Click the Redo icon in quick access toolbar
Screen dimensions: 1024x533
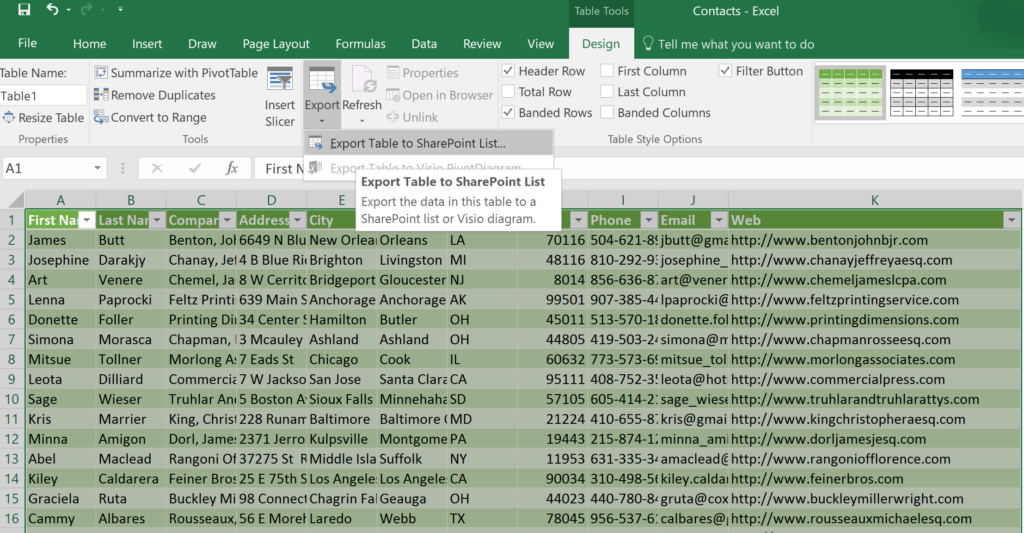pyautogui.click(x=86, y=9)
